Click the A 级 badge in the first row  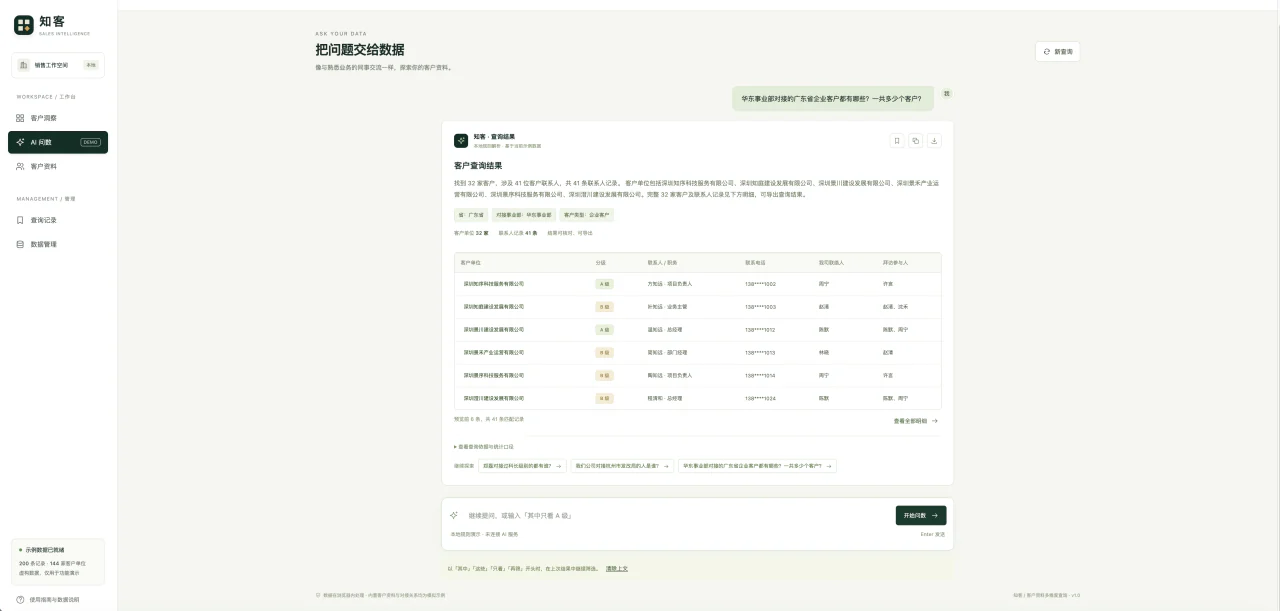(x=604, y=284)
